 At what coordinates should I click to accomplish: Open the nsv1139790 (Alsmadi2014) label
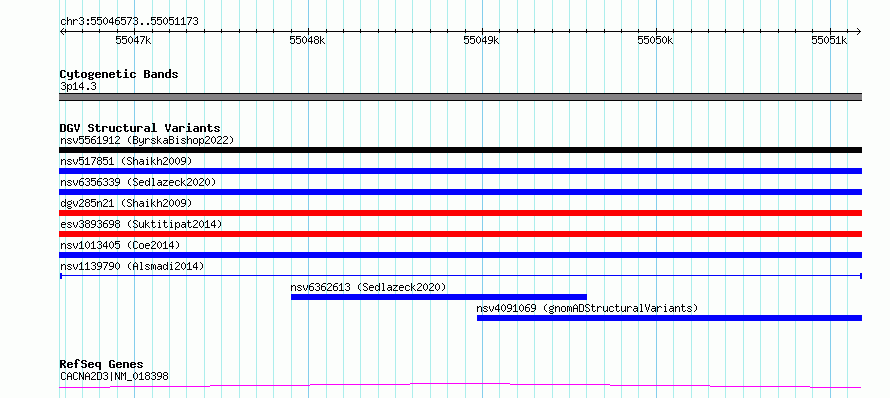(132, 266)
